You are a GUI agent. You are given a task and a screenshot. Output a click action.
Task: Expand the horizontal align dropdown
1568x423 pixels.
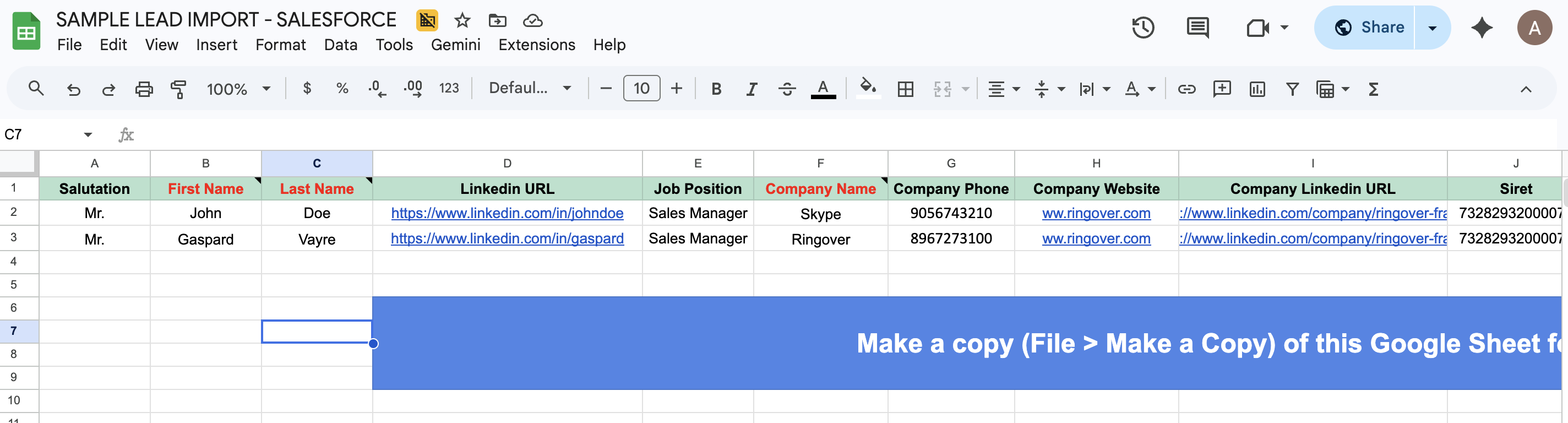click(1003, 89)
